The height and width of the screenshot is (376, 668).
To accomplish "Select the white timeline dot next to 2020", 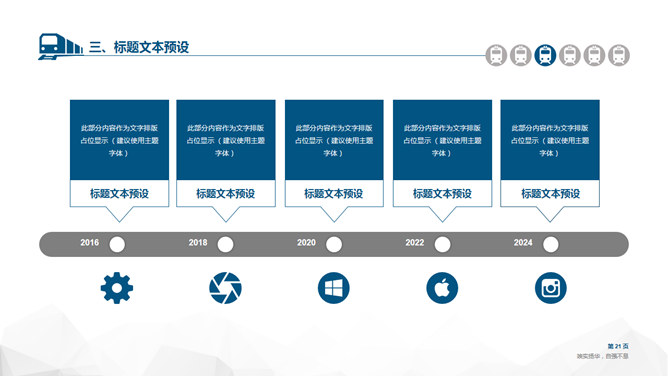I will click(x=334, y=244).
